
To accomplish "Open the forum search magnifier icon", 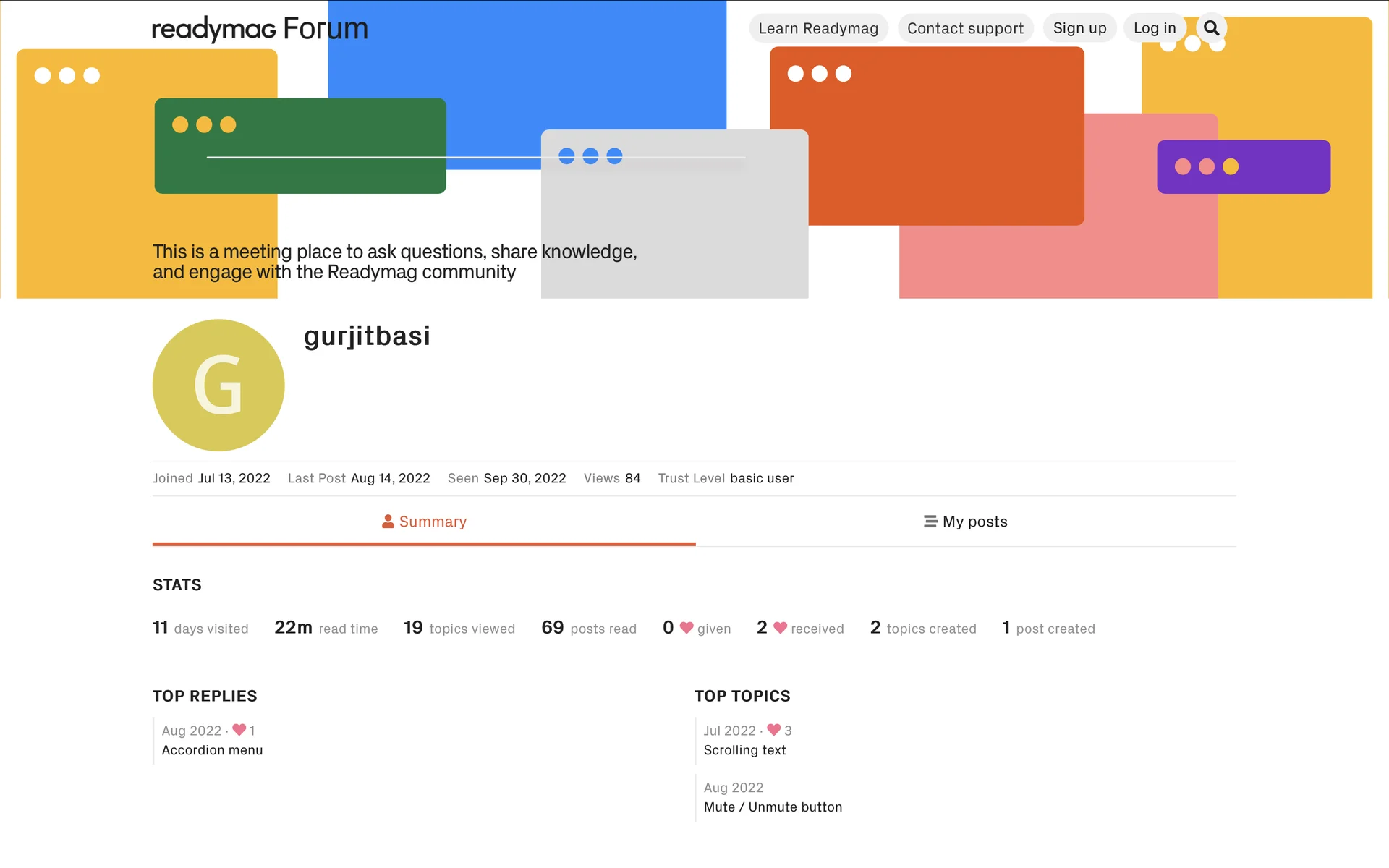I will pyautogui.click(x=1211, y=28).
